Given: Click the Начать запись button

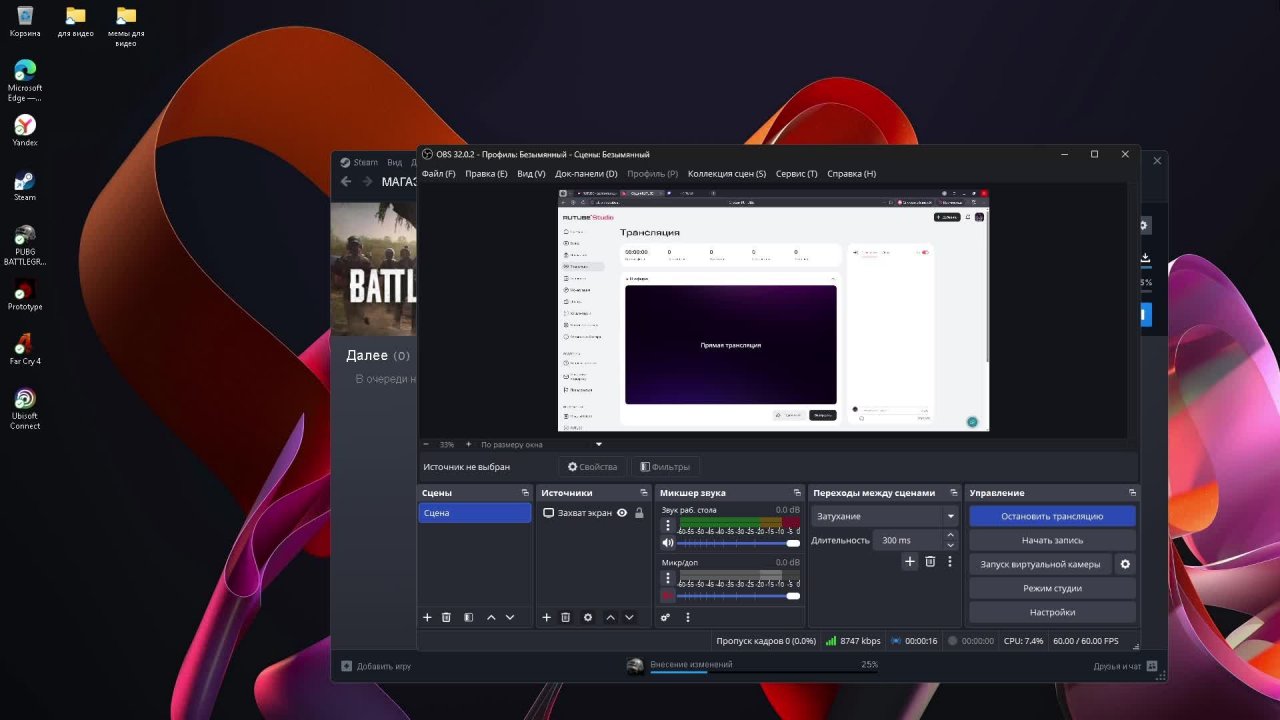Looking at the screenshot, I should (x=1052, y=540).
